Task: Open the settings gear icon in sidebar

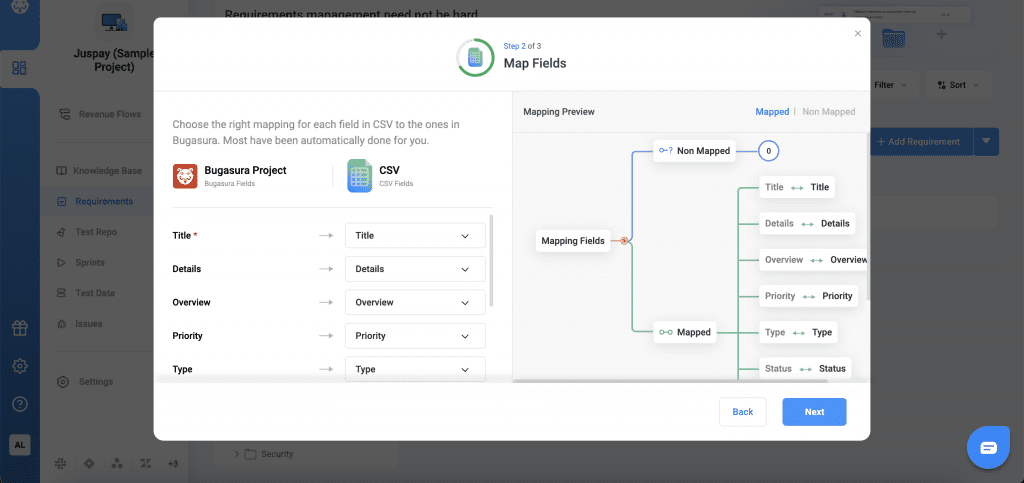Action: (x=19, y=366)
